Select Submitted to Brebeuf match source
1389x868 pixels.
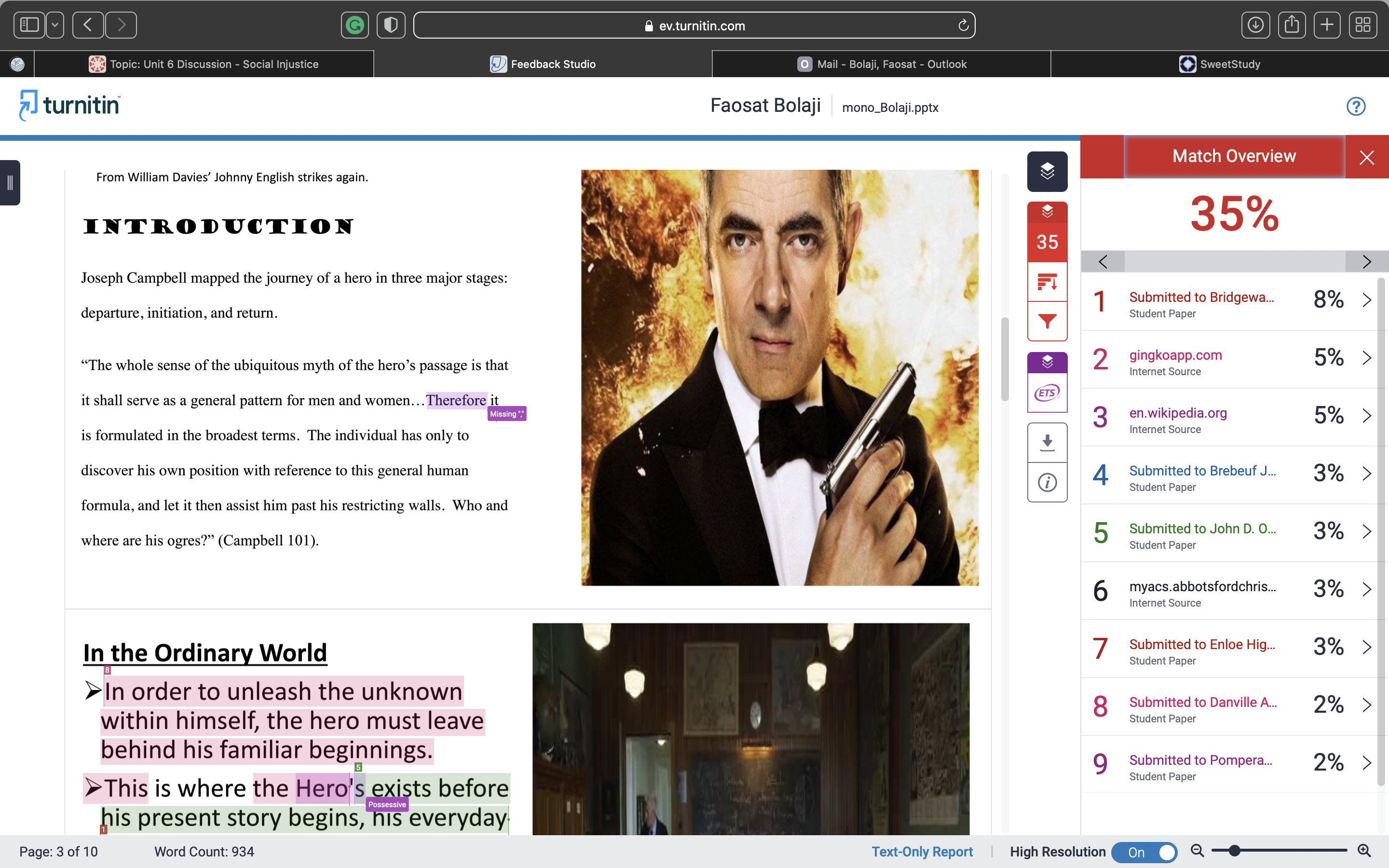[1203, 471]
